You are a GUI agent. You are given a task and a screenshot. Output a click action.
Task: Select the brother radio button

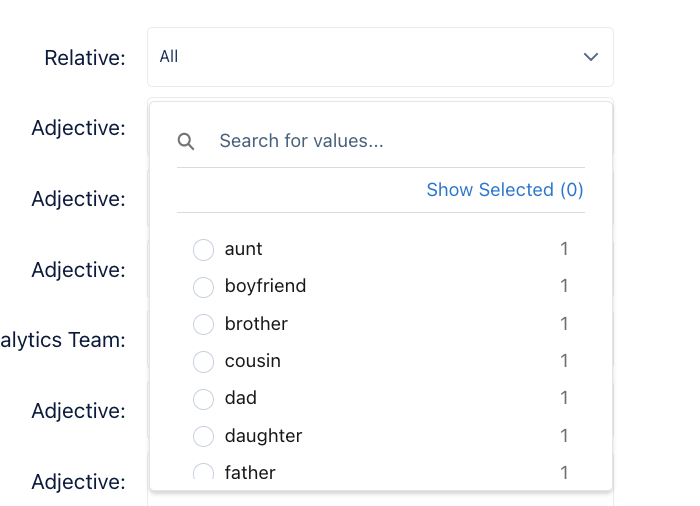point(203,324)
